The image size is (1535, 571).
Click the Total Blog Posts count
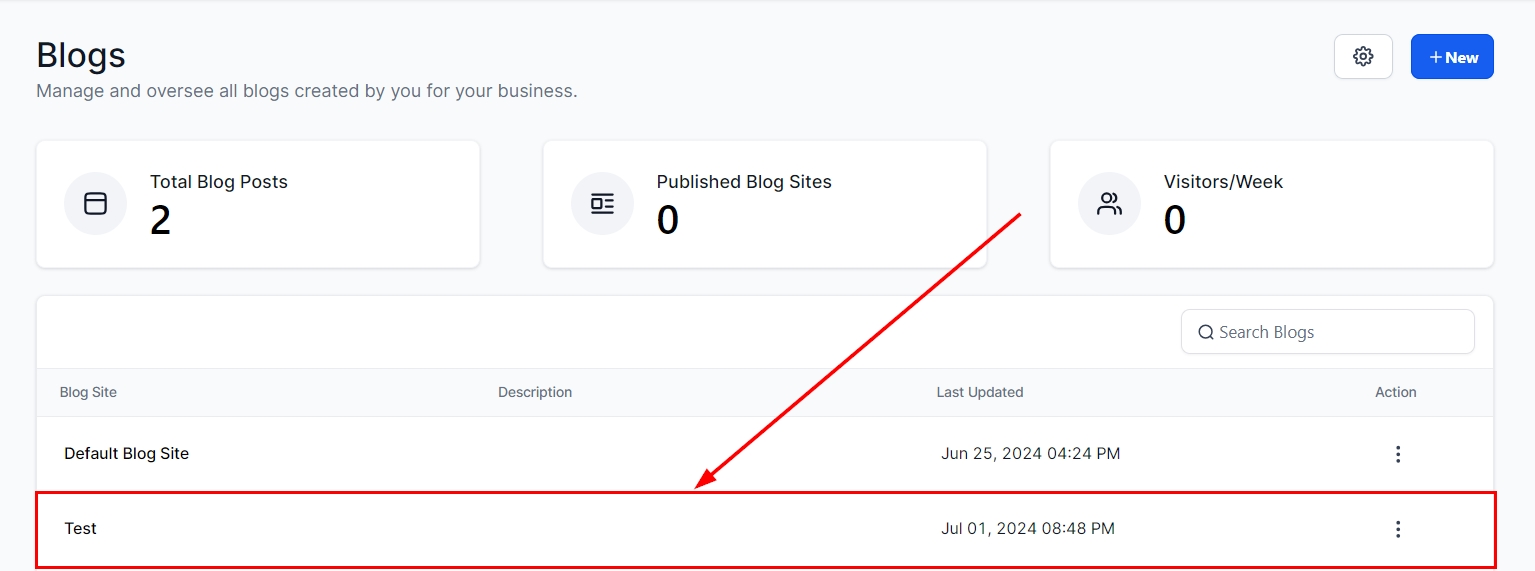[160, 221]
